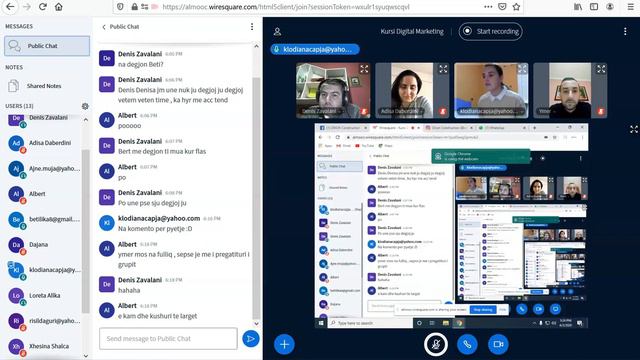Click Albert's message 'pooooo'

coord(130,126)
